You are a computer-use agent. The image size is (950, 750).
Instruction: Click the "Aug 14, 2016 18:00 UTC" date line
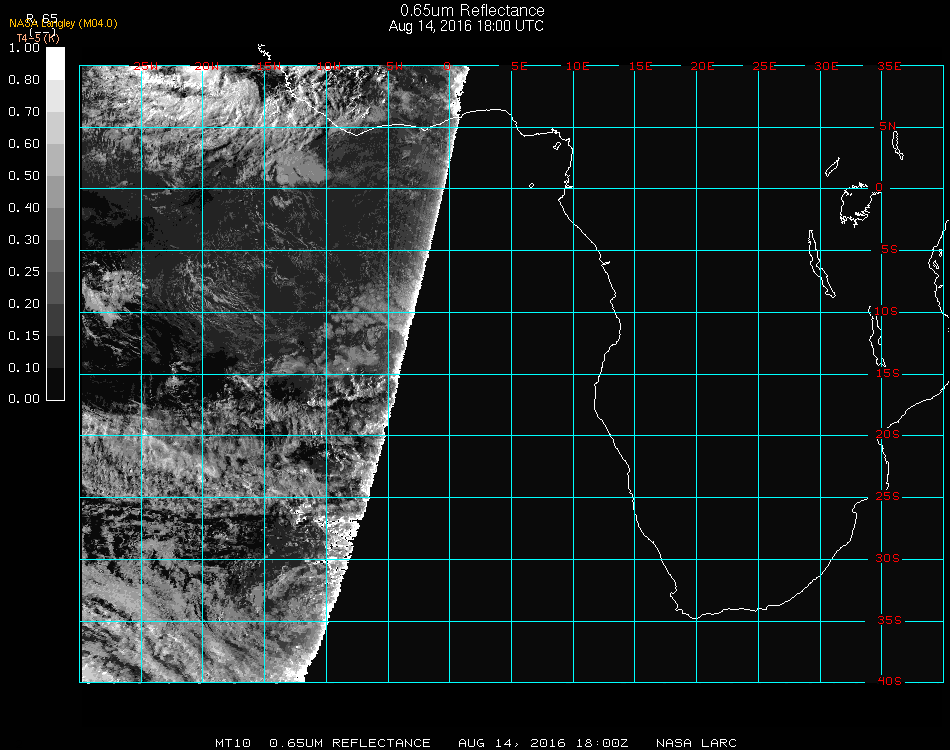click(x=466, y=26)
